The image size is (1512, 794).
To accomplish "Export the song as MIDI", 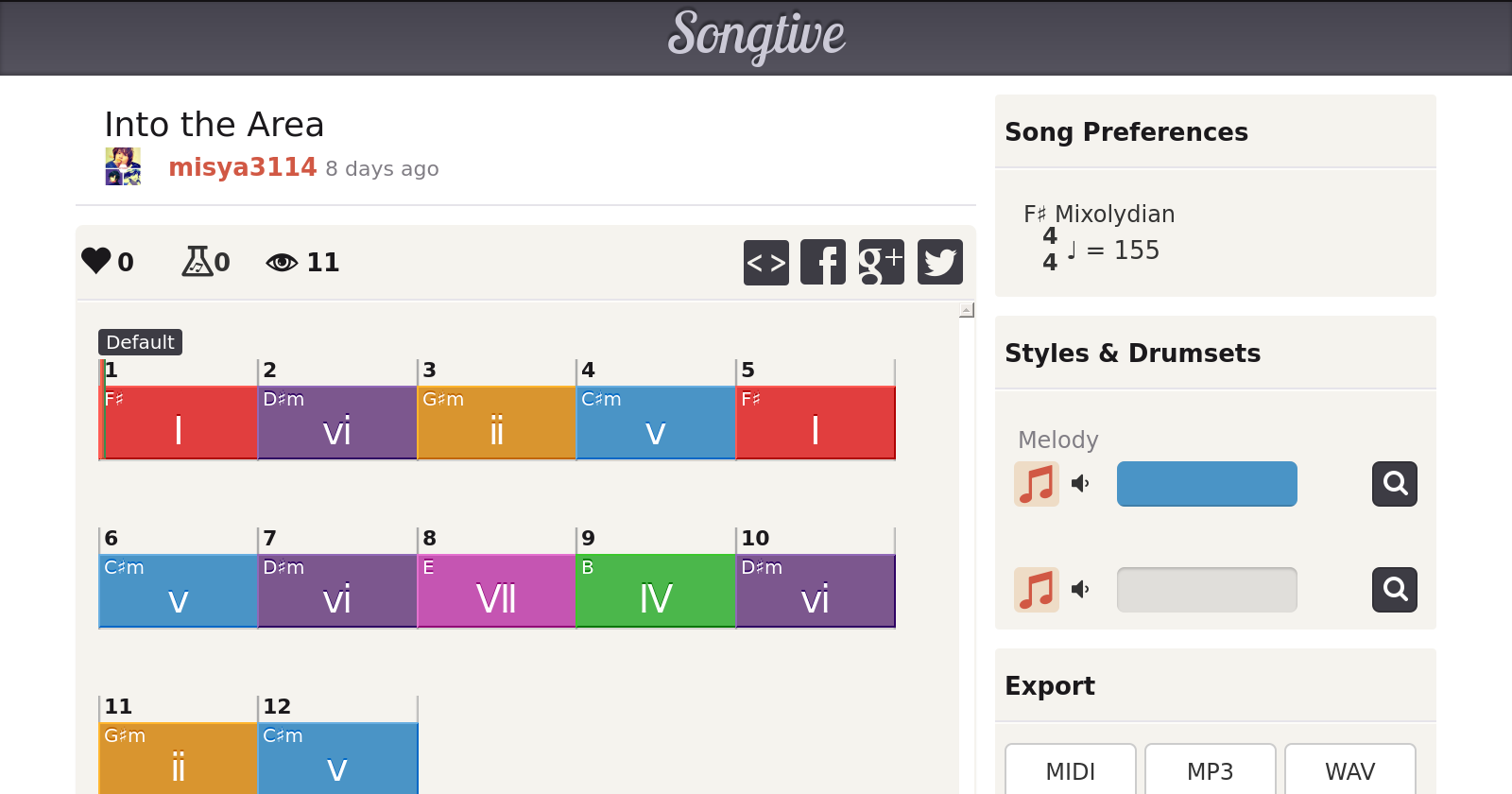I will [1070, 771].
